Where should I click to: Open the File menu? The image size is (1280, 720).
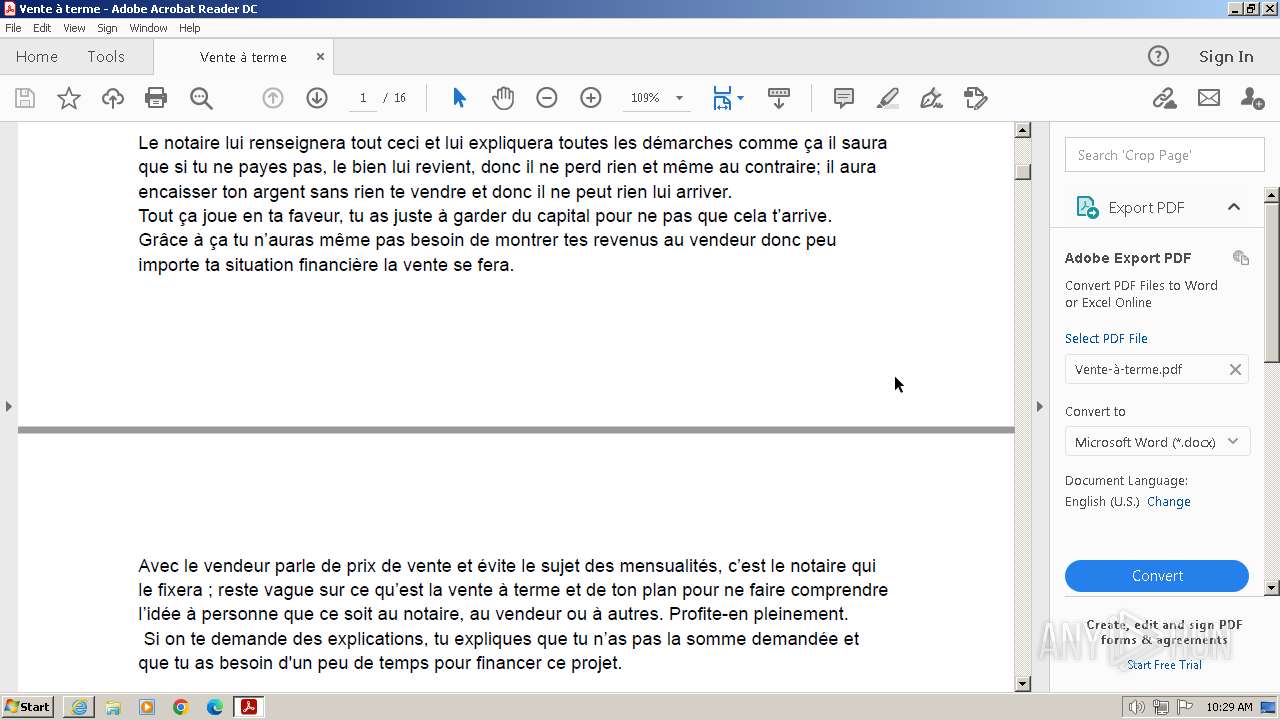13,28
